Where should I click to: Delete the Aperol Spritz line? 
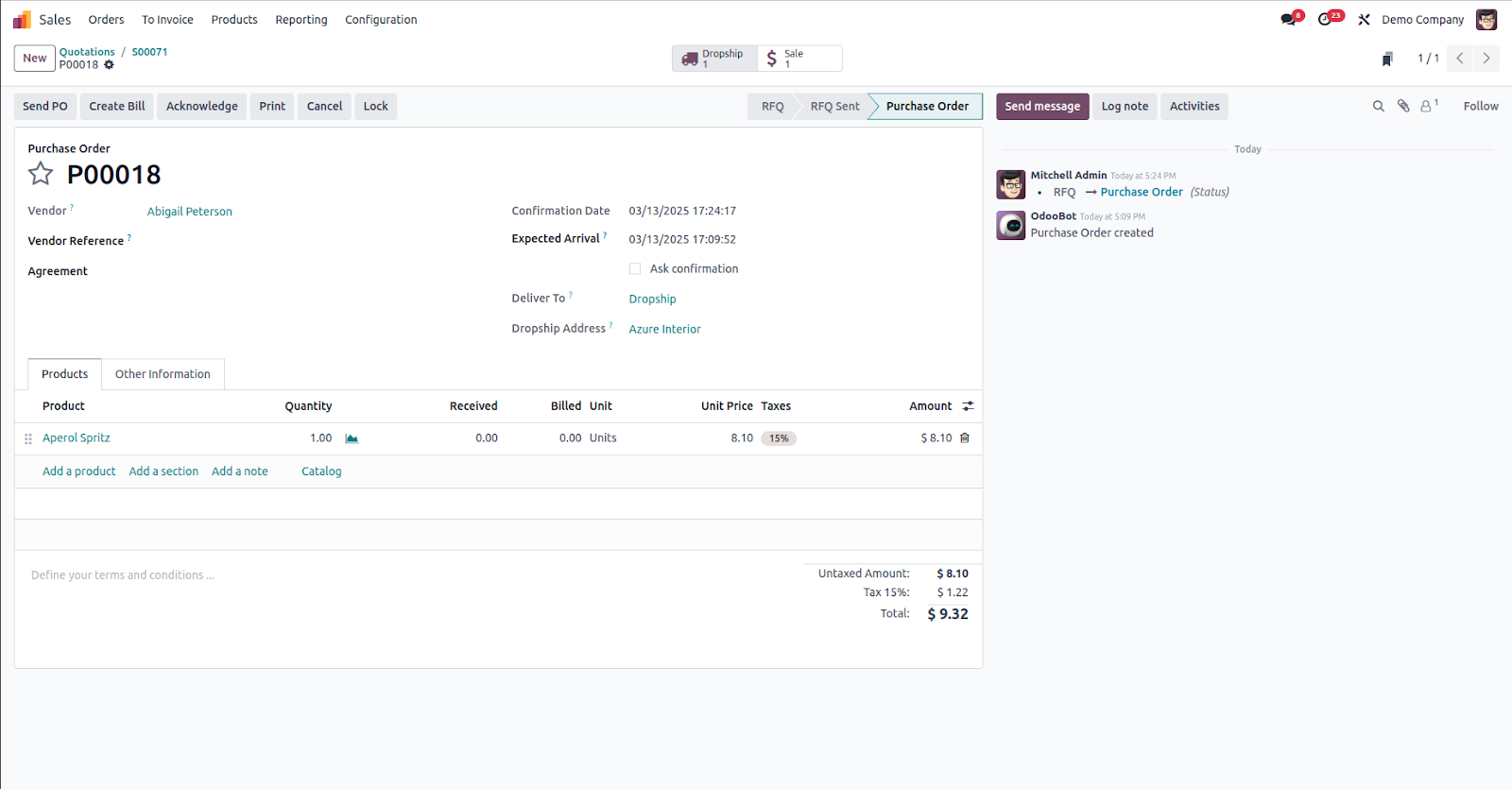pyautogui.click(x=965, y=438)
